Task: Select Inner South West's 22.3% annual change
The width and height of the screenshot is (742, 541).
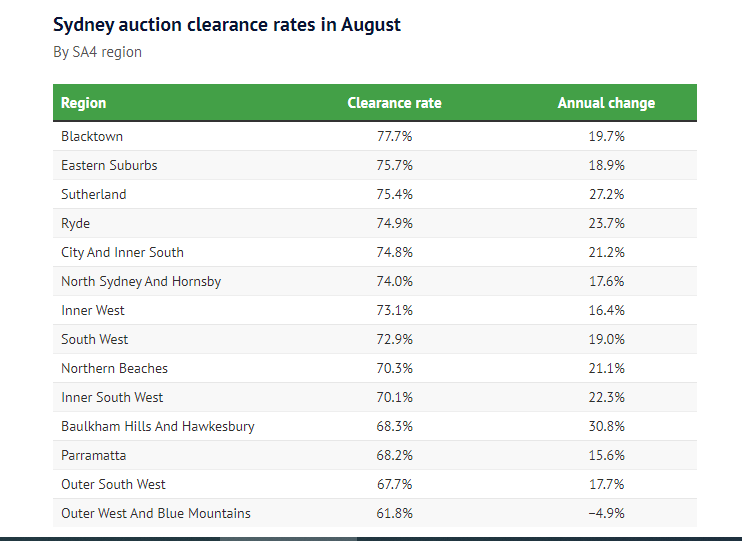Action: pos(606,397)
